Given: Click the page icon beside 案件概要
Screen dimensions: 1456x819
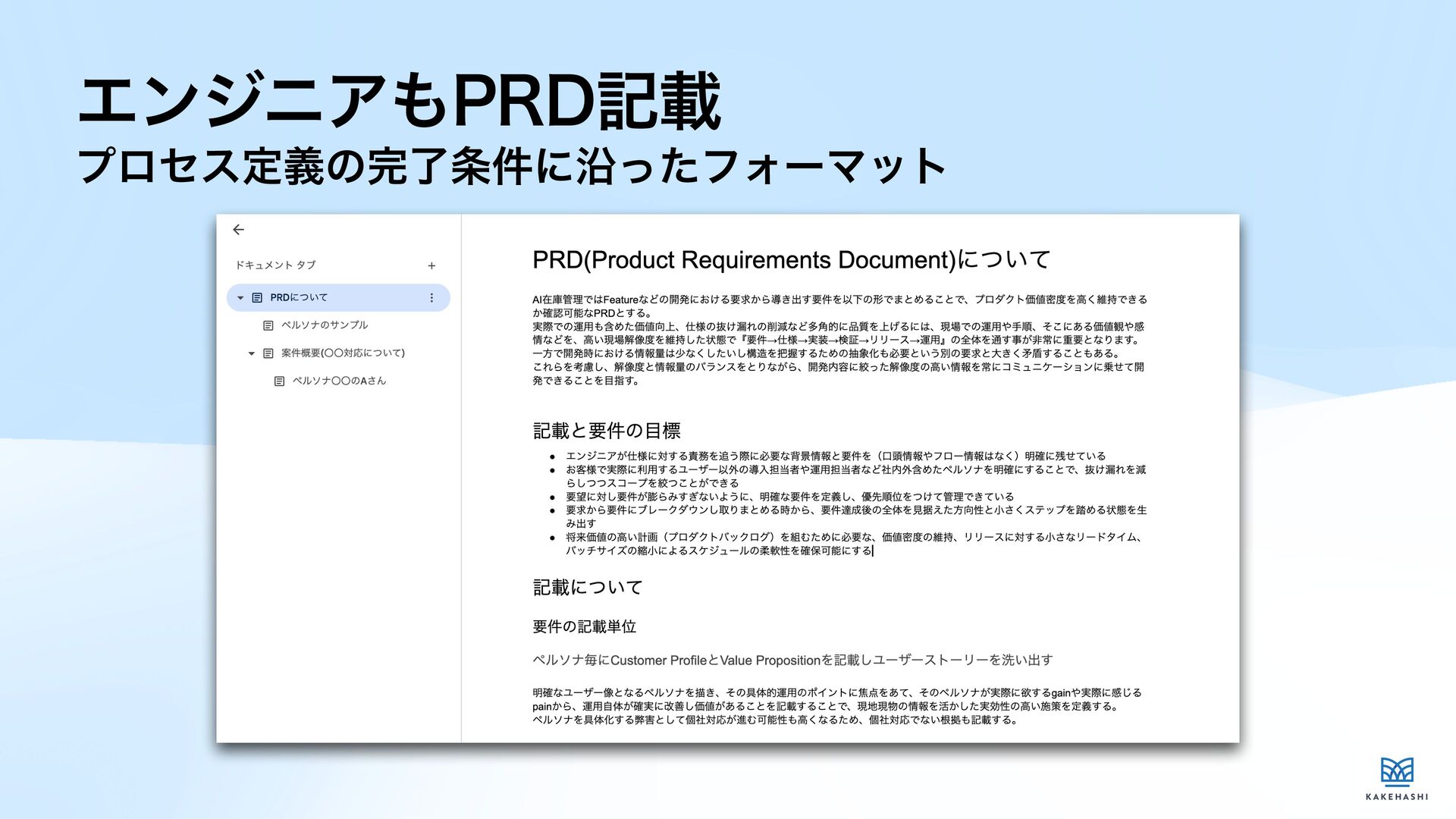Looking at the screenshot, I should [268, 353].
